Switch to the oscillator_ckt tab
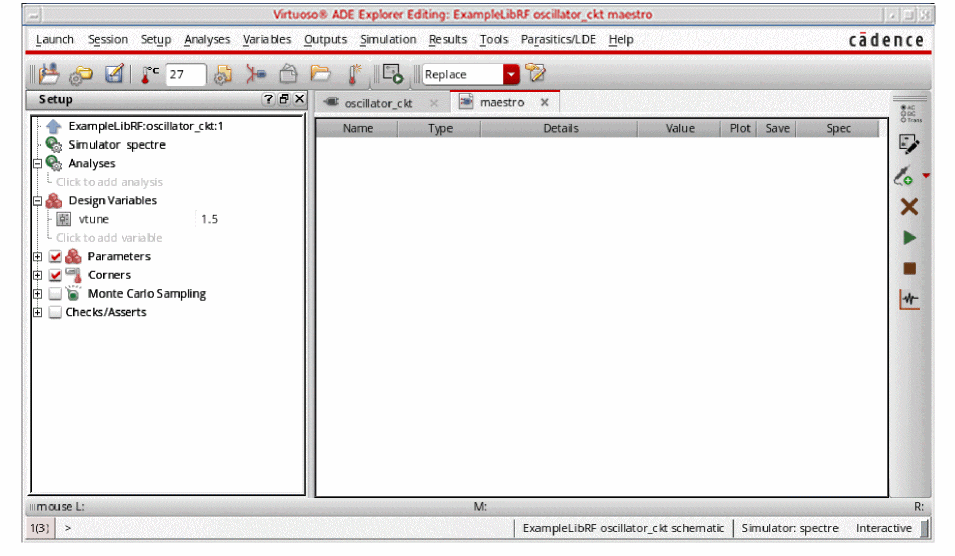 (x=378, y=103)
